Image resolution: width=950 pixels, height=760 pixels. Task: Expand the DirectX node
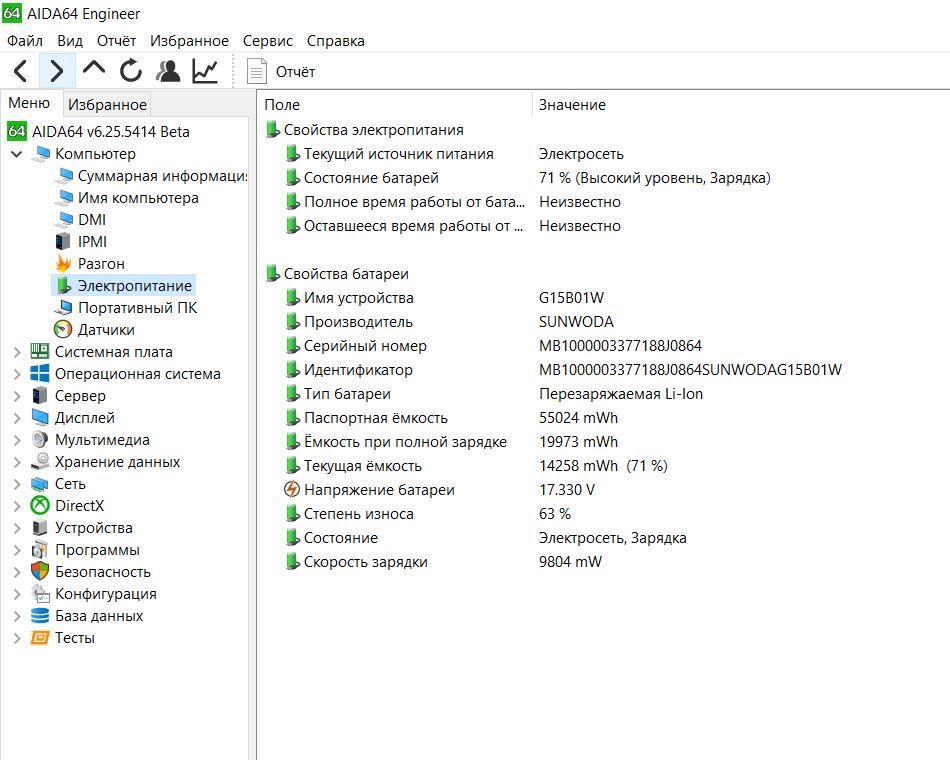(17, 505)
